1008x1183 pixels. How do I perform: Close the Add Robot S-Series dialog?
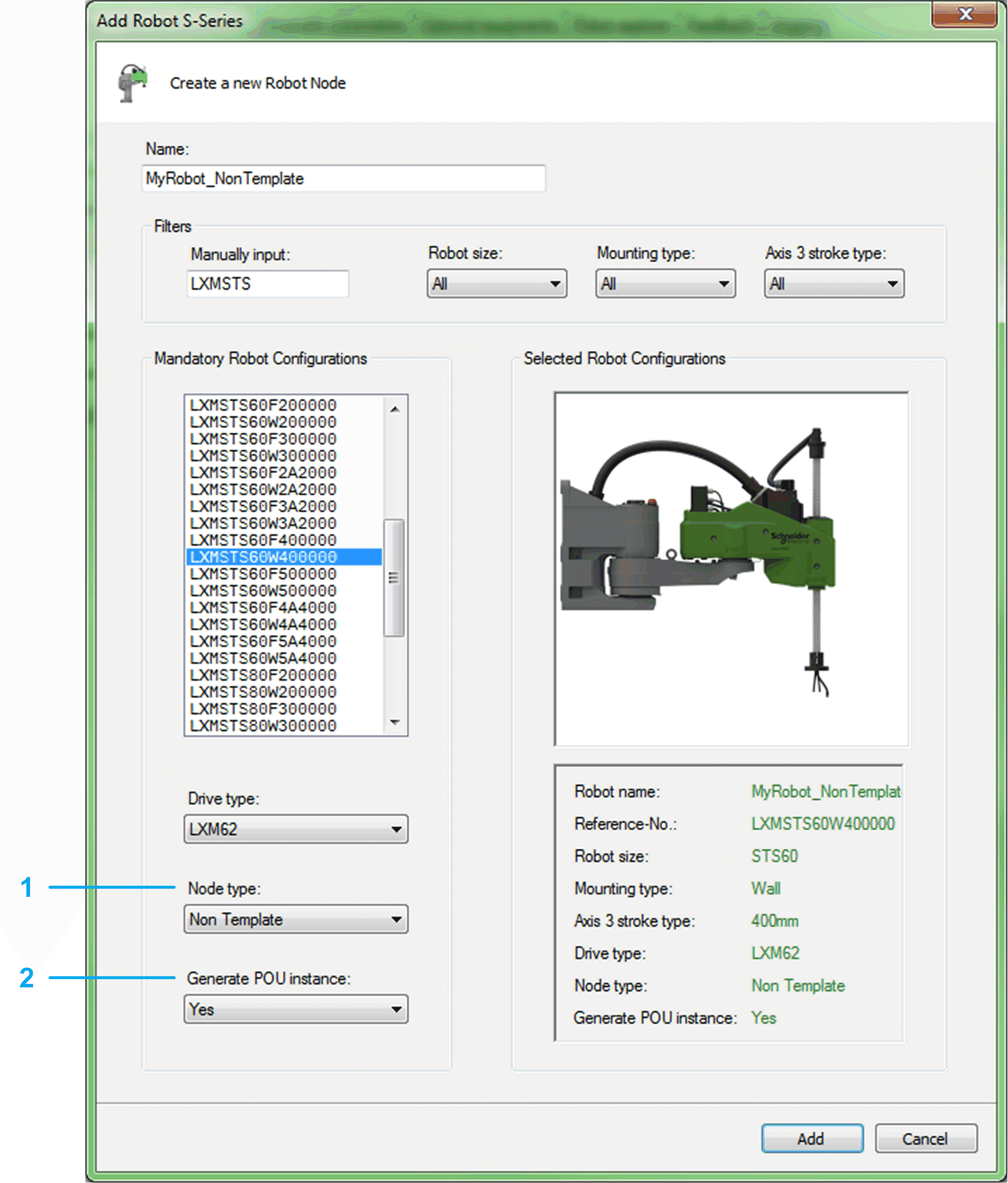[964, 14]
